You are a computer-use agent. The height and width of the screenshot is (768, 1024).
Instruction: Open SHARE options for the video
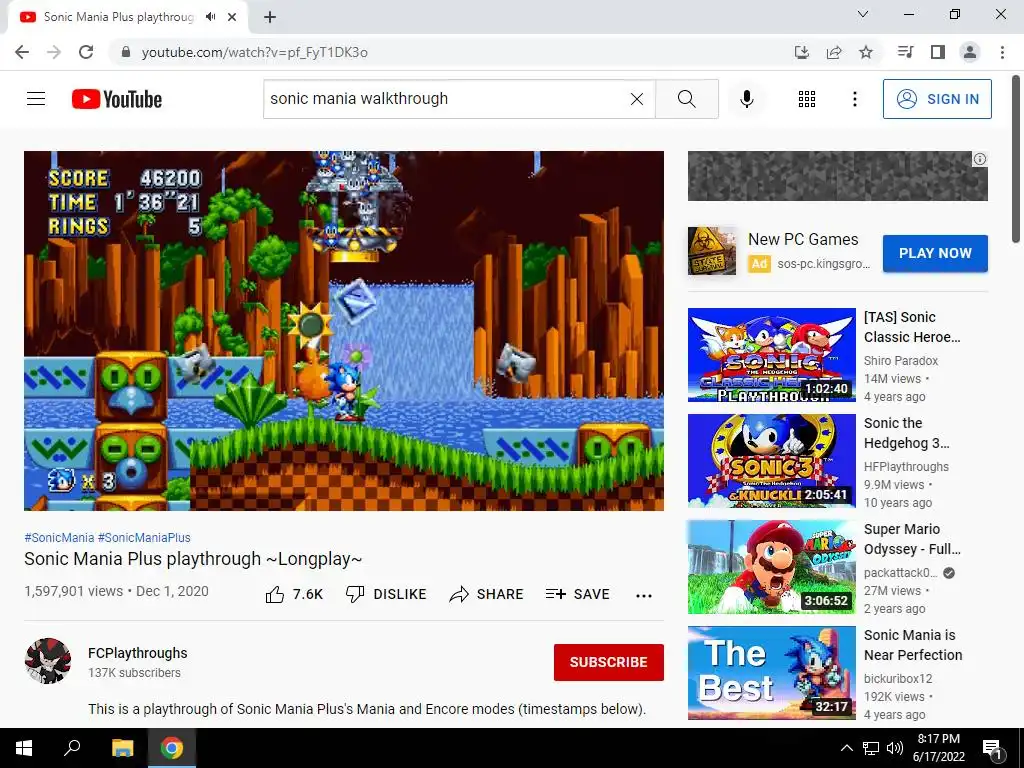pyautogui.click(x=487, y=594)
